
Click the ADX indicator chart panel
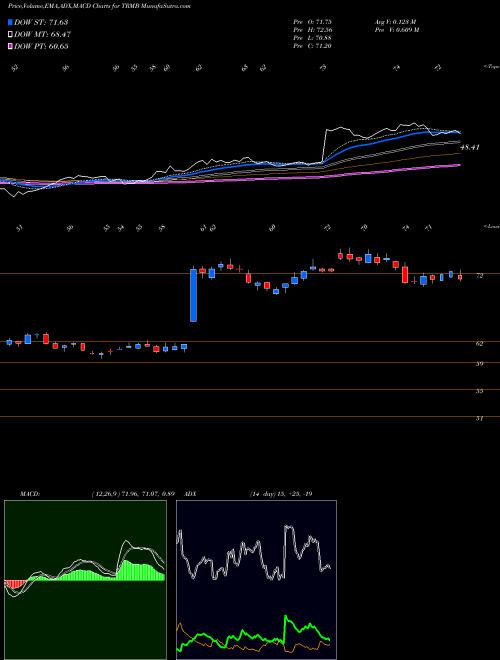coord(256,580)
